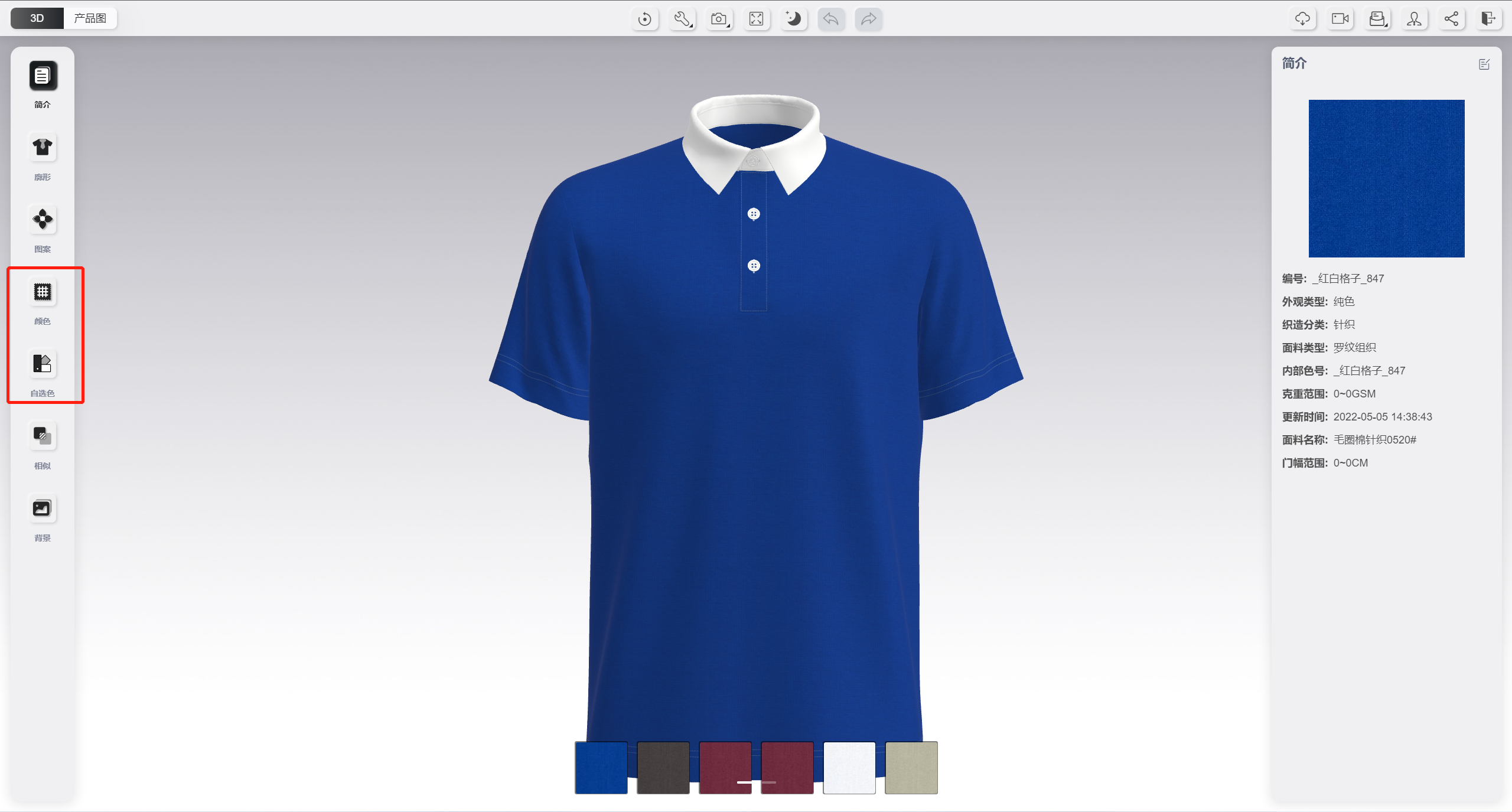Image resolution: width=1512 pixels, height=812 pixels.
Task: Edit the 简介 info panel
Action: (x=1484, y=64)
